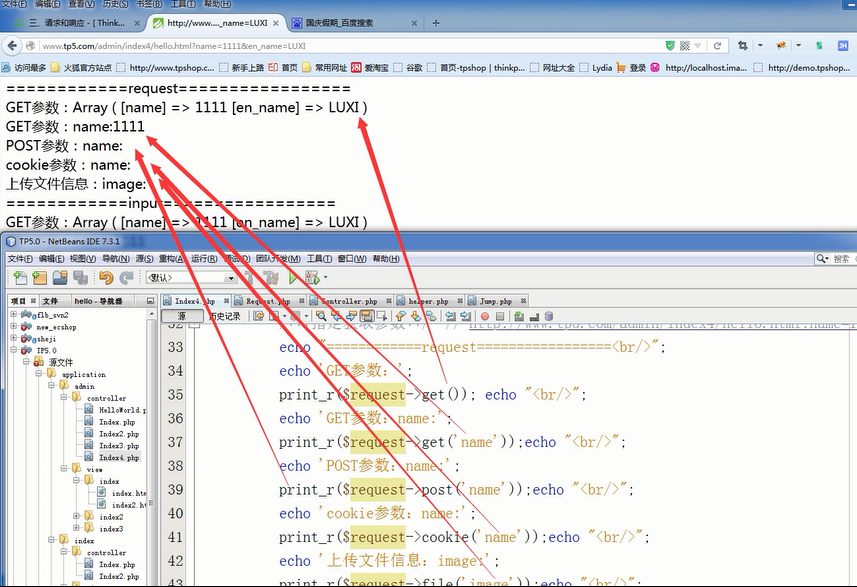Open the 常用网址 bookmark folder

(325, 68)
